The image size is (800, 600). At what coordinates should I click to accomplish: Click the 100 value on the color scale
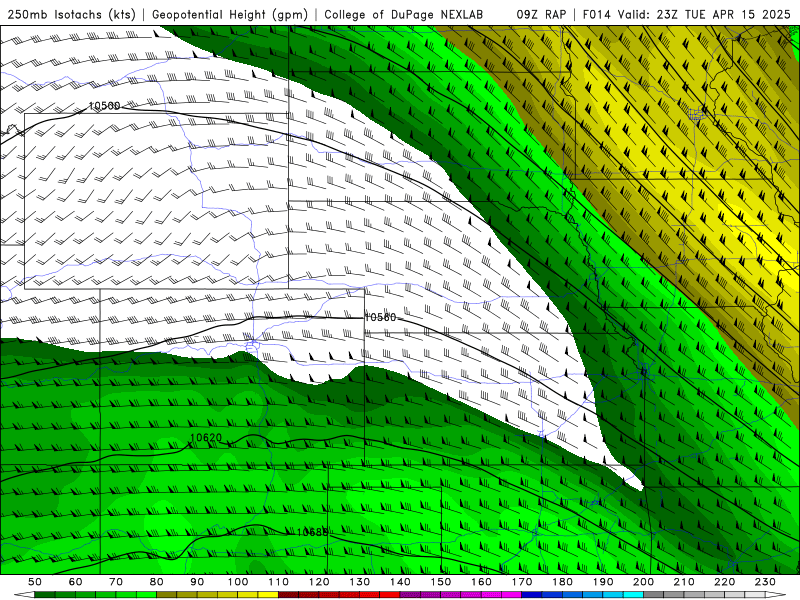click(x=238, y=582)
